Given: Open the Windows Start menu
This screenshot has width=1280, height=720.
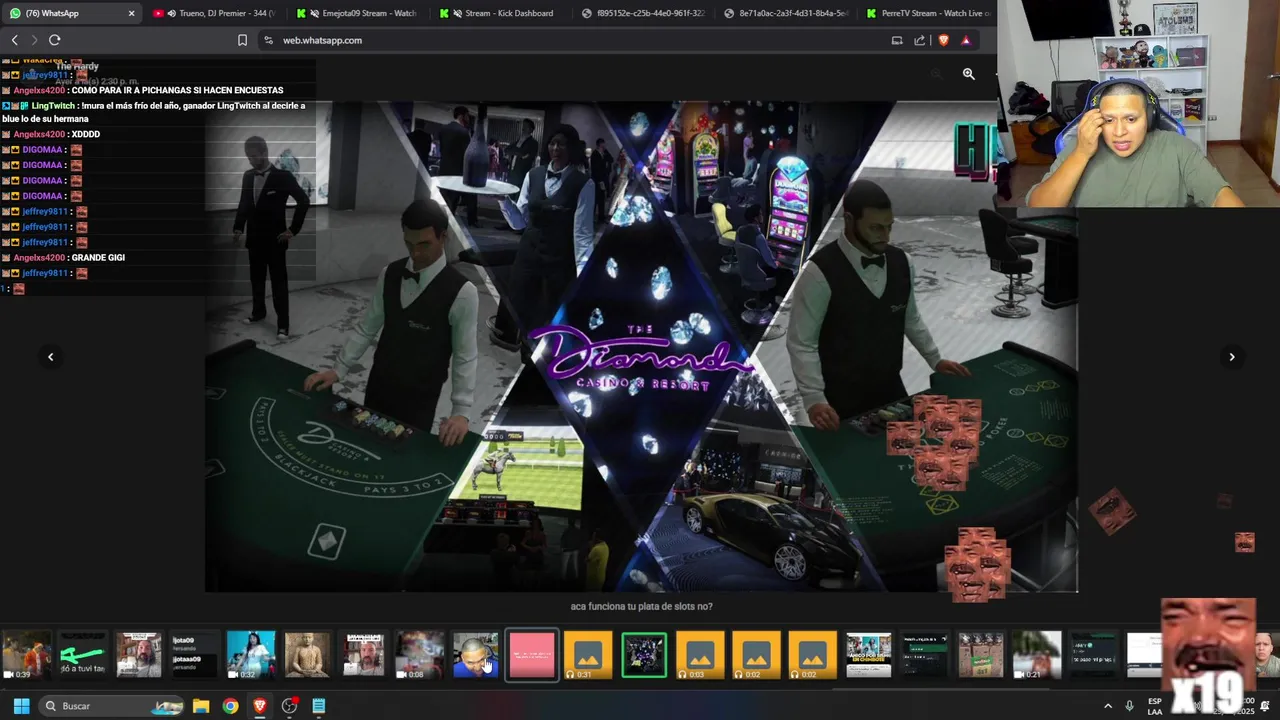Looking at the screenshot, I should (x=21, y=706).
